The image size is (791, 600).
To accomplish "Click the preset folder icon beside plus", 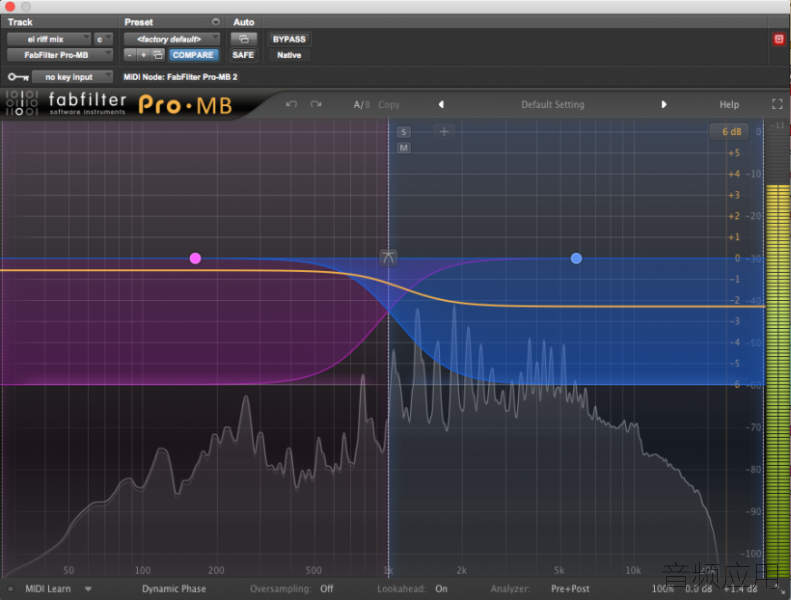I will (158, 55).
